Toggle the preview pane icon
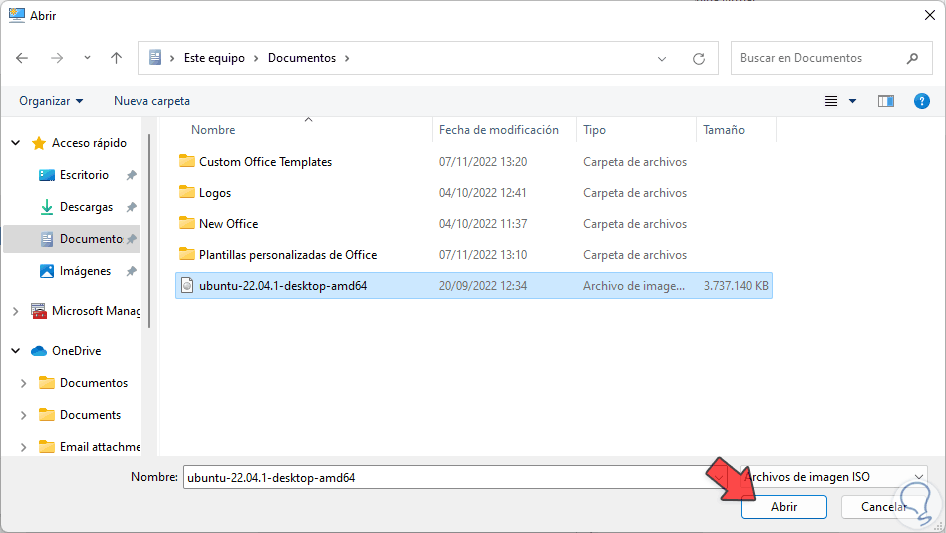Viewport: 946px width, 533px height. 886,101
